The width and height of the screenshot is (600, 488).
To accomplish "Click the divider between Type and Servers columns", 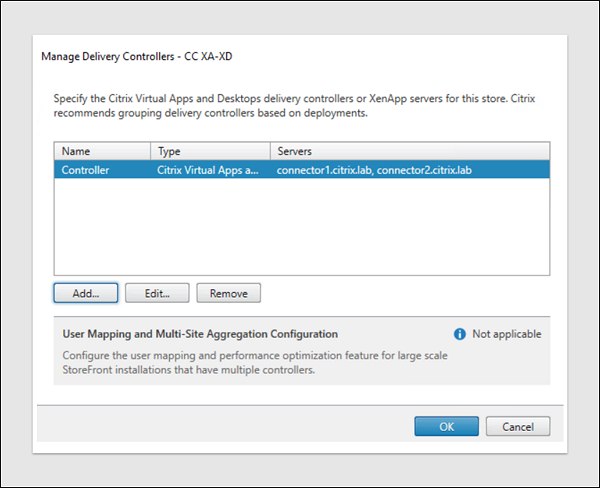I will coord(269,151).
